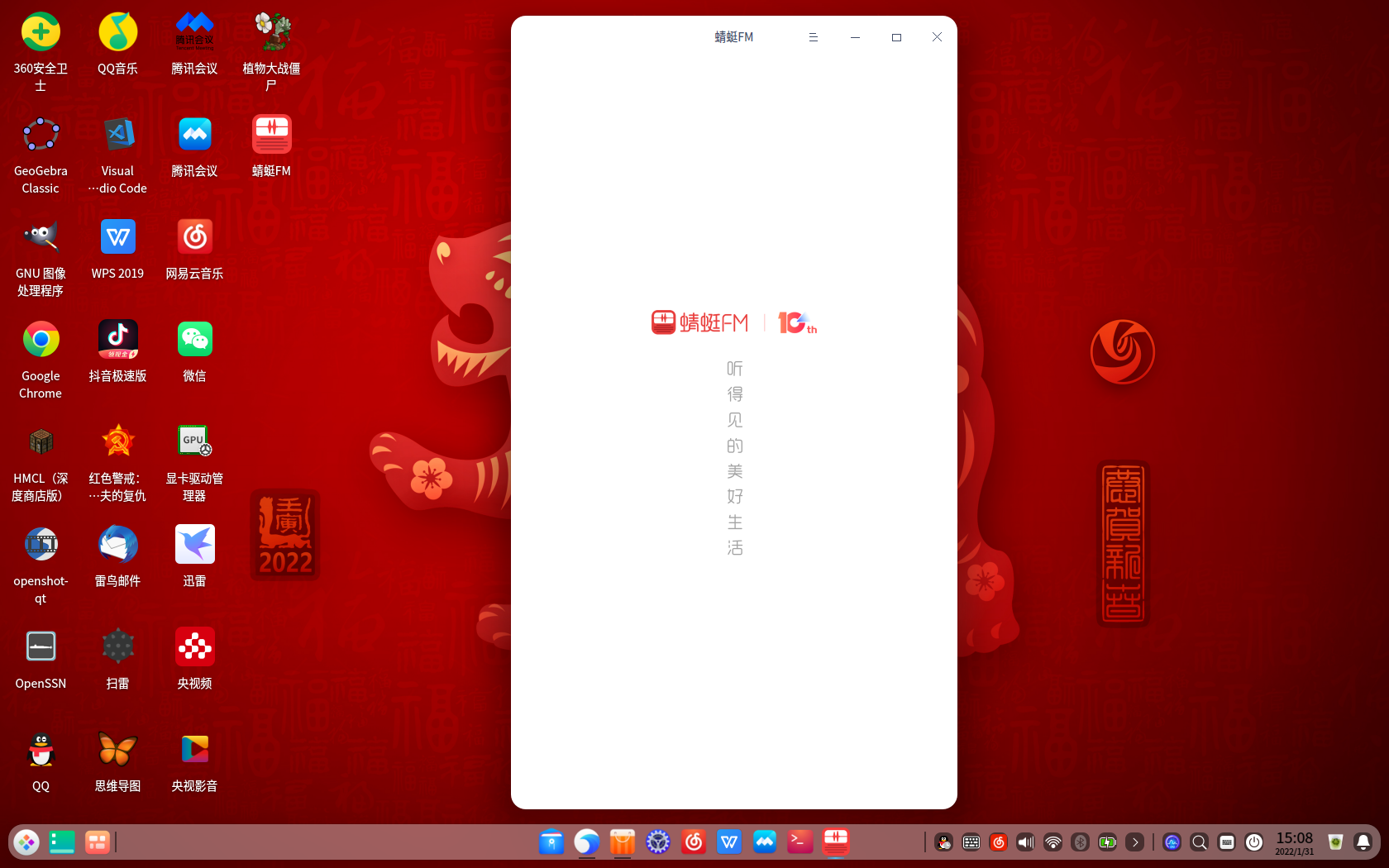Screen dimensions: 1389x868
Task: Select the 抖音极速版 desktop icon
Action: click(x=117, y=351)
